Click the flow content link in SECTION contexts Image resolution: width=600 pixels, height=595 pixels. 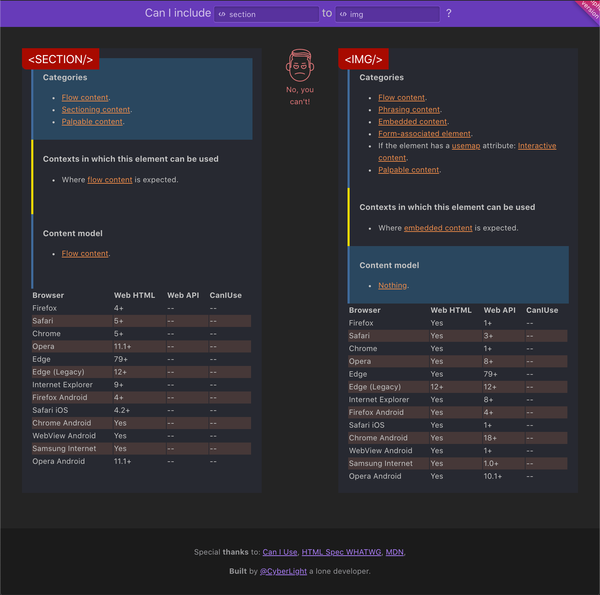110,180
